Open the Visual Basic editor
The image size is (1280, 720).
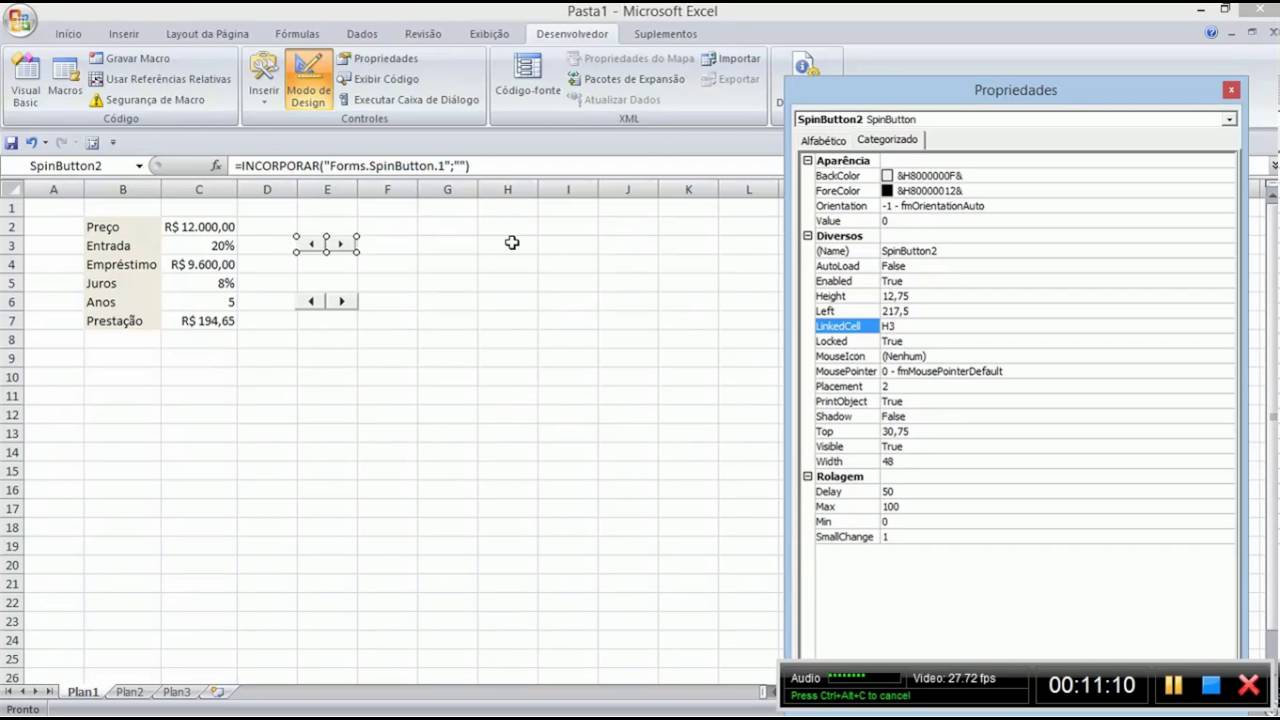coord(25,80)
